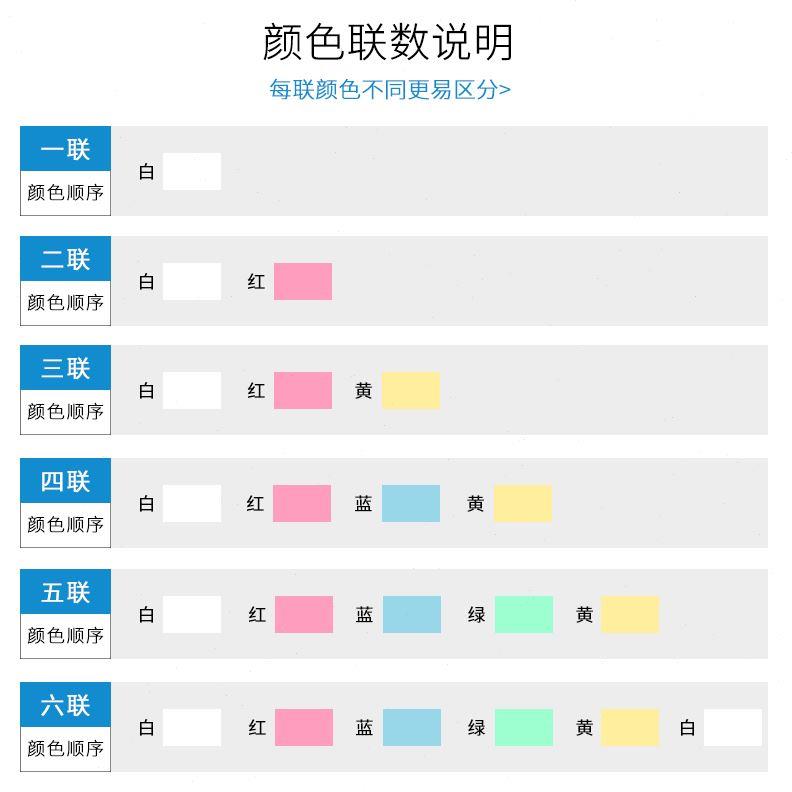792x792 pixels.
Task: Select the pink 红 swatch in the 二联 row
Action: pyautogui.click(x=303, y=281)
